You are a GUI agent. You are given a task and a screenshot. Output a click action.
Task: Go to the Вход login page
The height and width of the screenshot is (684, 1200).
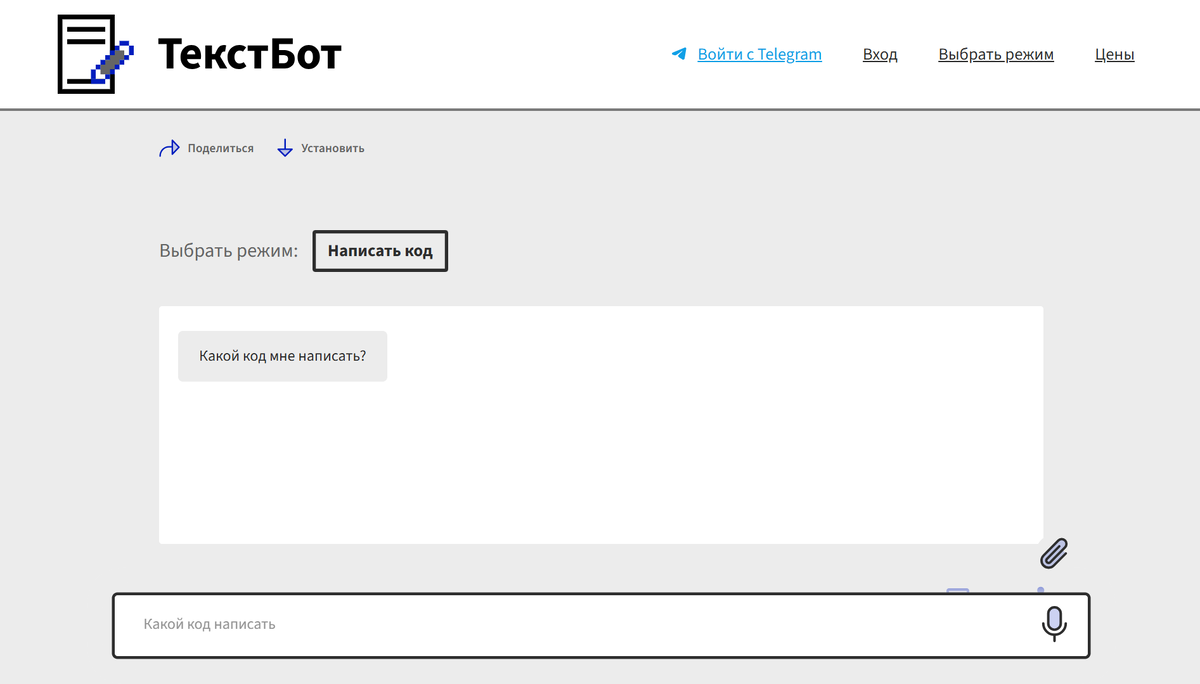click(880, 54)
